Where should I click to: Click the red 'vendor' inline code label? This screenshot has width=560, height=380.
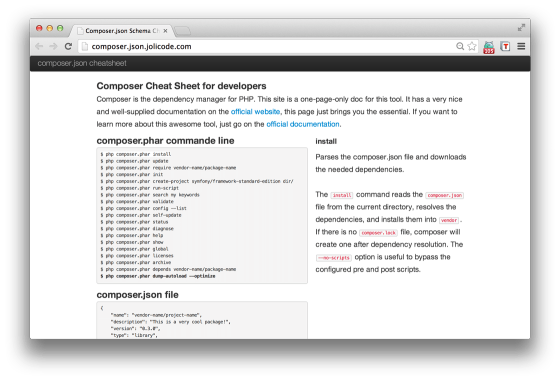click(x=449, y=220)
